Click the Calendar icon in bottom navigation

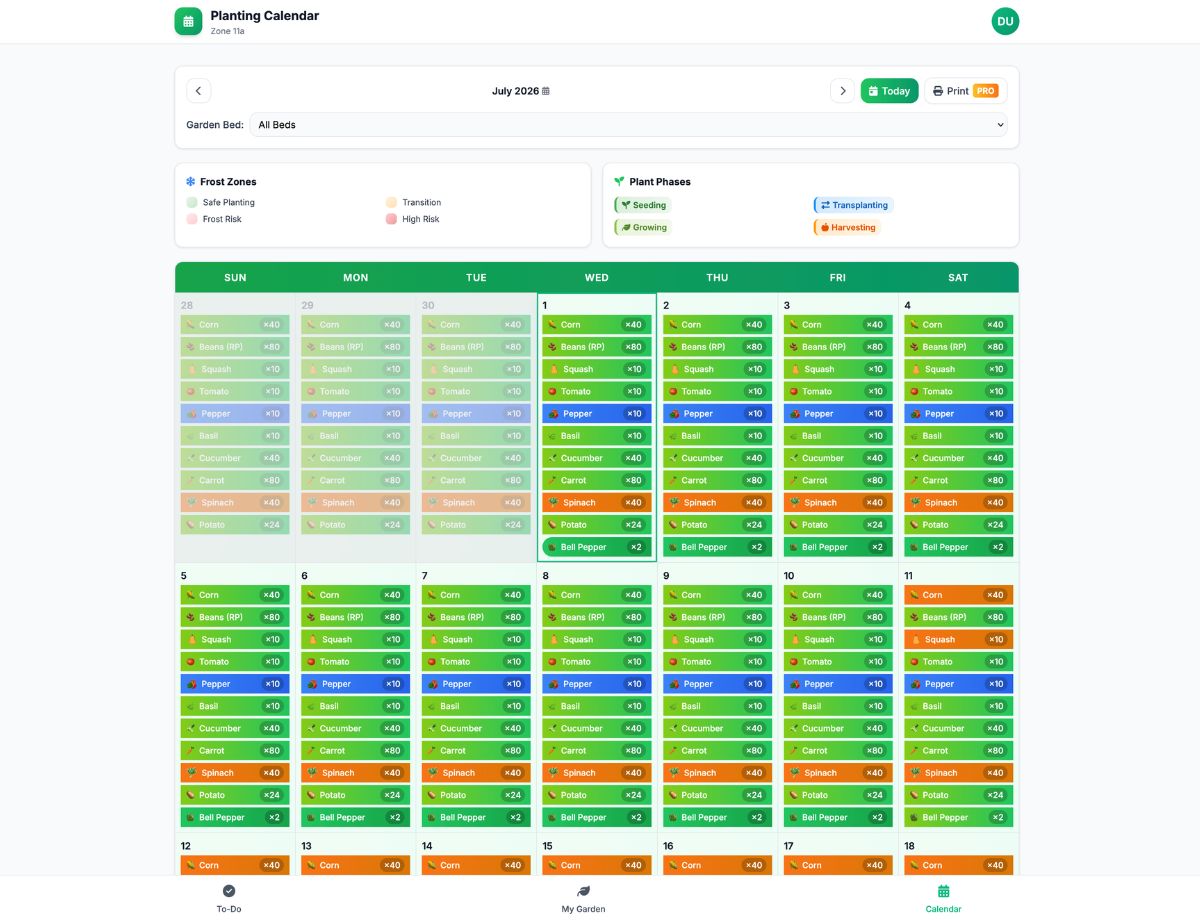point(943,891)
